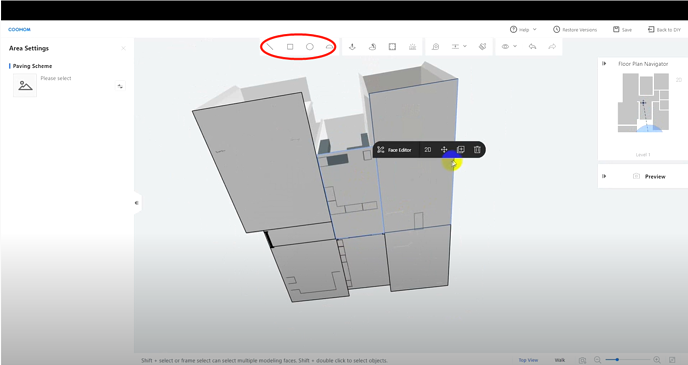Click the paving scheme swap icon
688x365 pixels.
[x=120, y=86]
